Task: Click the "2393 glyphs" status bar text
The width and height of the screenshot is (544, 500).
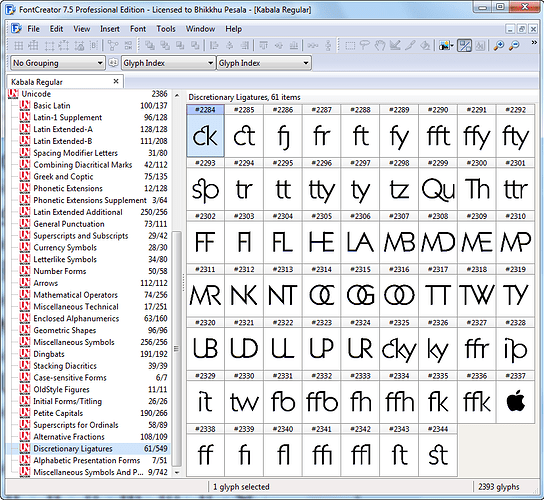Action: tap(499, 487)
